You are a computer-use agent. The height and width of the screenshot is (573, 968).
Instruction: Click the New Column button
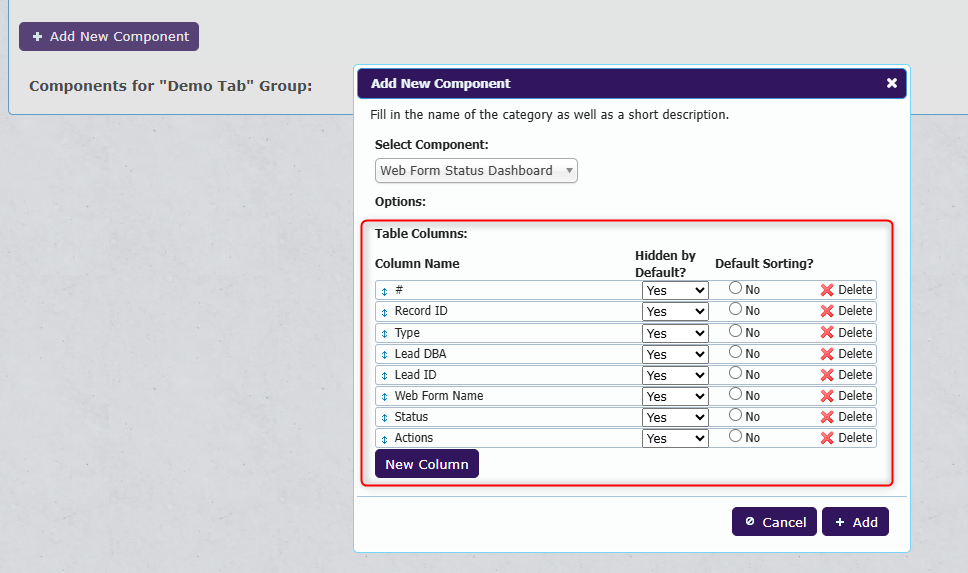[x=427, y=464]
